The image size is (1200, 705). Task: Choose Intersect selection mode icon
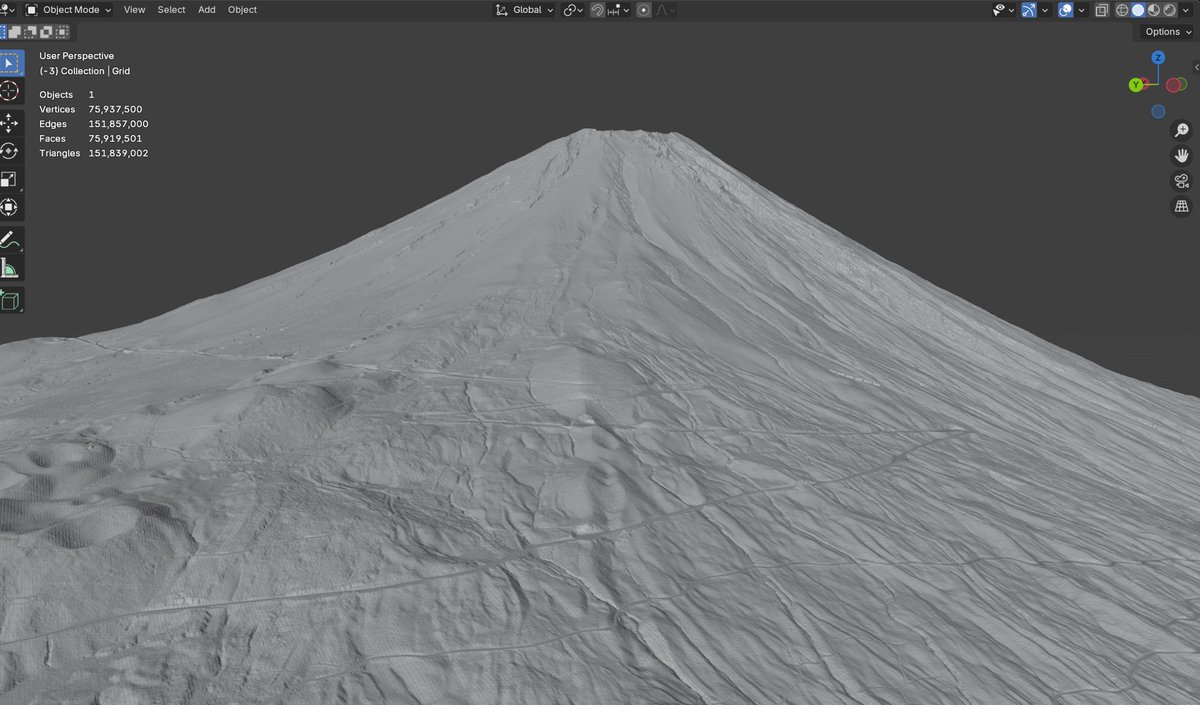pos(60,31)
